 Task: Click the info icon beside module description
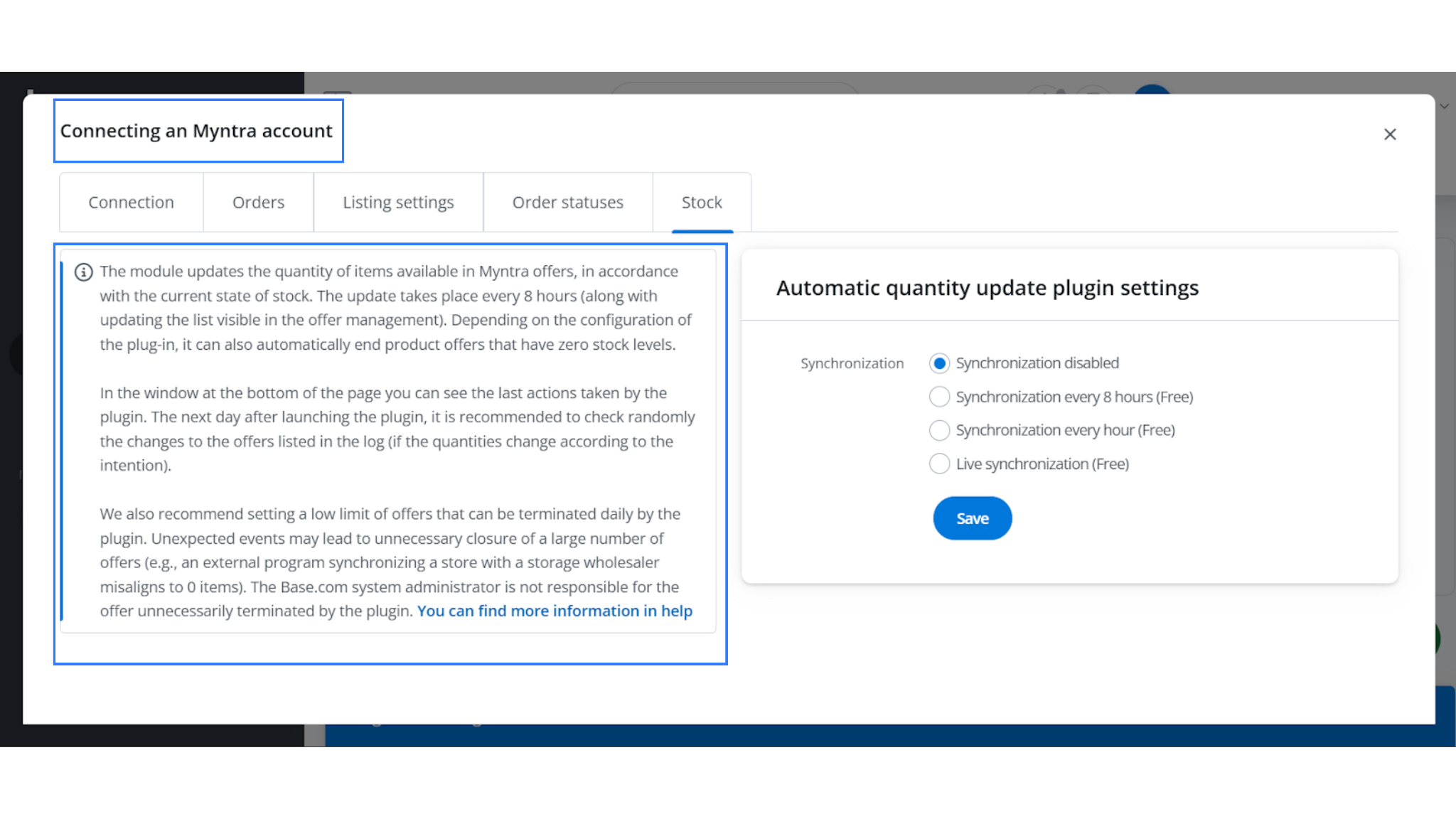click(84, 272)
